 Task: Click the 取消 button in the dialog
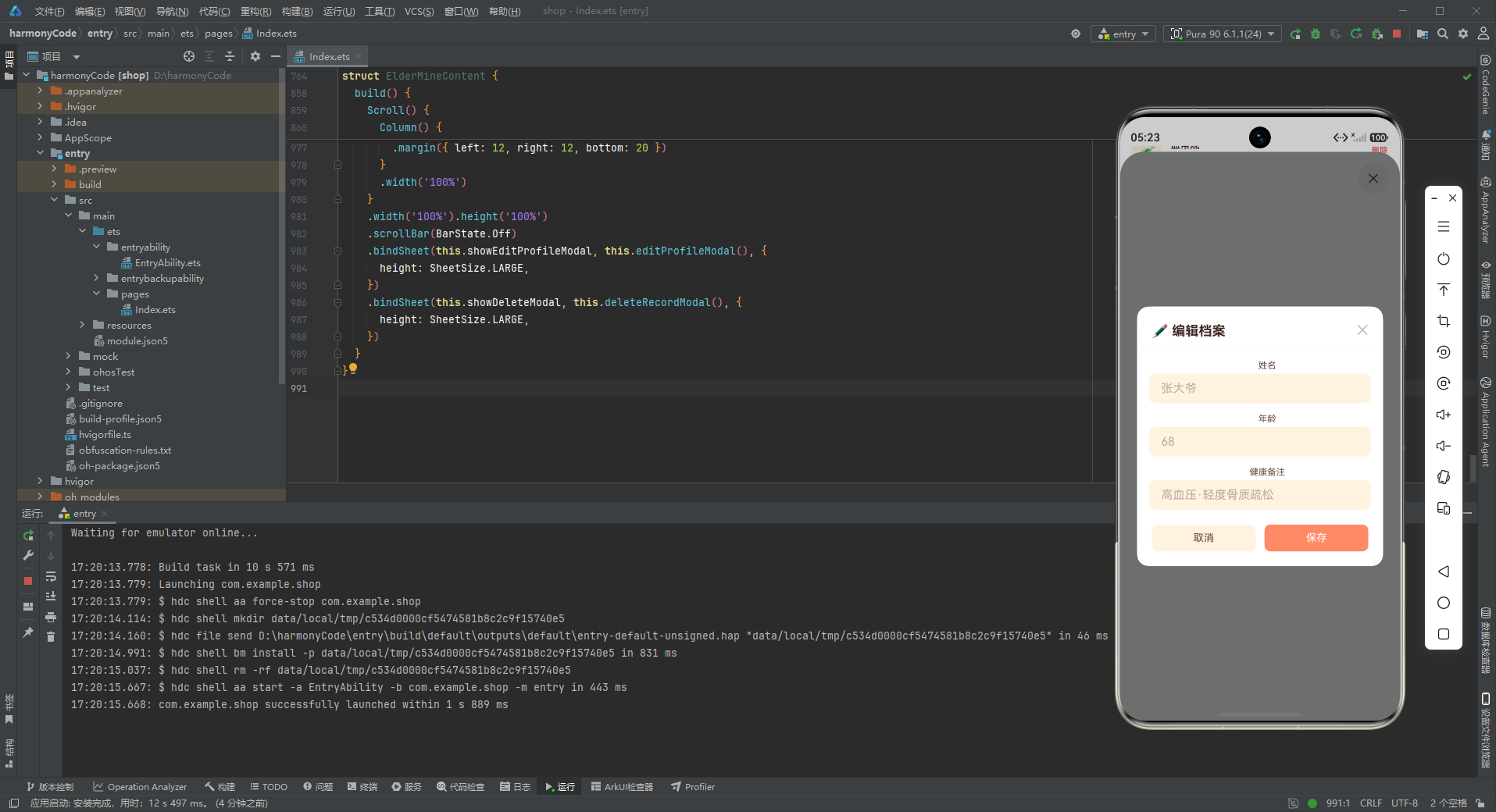(1203, 537)
